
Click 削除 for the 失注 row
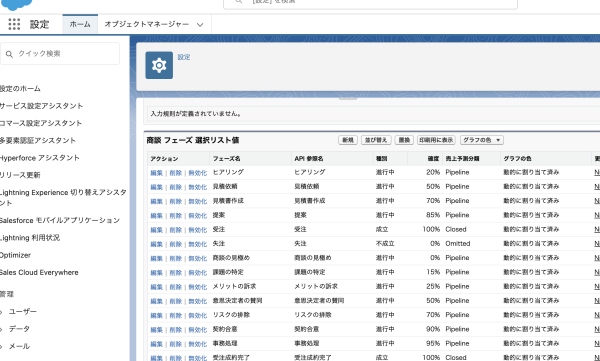click(176, 244)
